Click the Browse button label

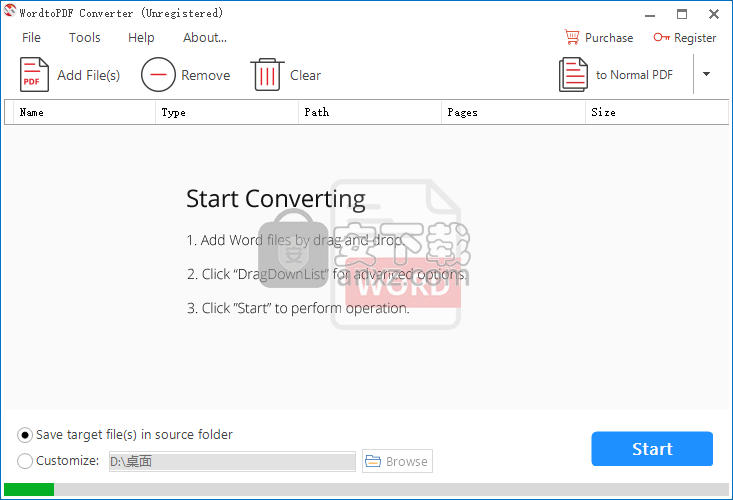click(406, 461)
